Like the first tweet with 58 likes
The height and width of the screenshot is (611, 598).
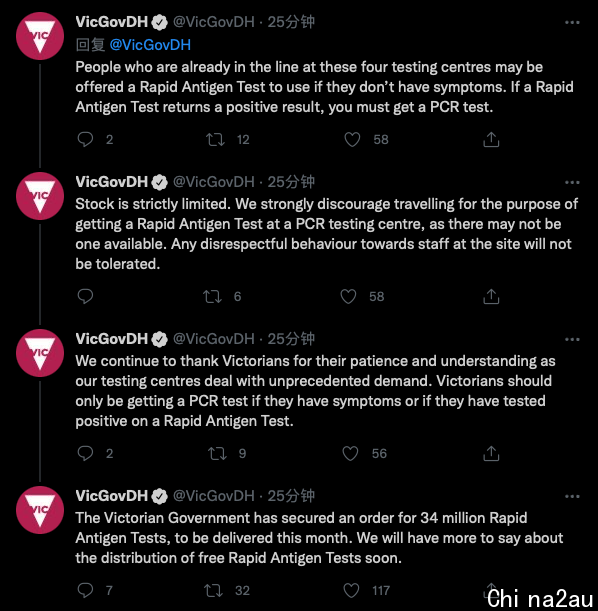[352, 140]
